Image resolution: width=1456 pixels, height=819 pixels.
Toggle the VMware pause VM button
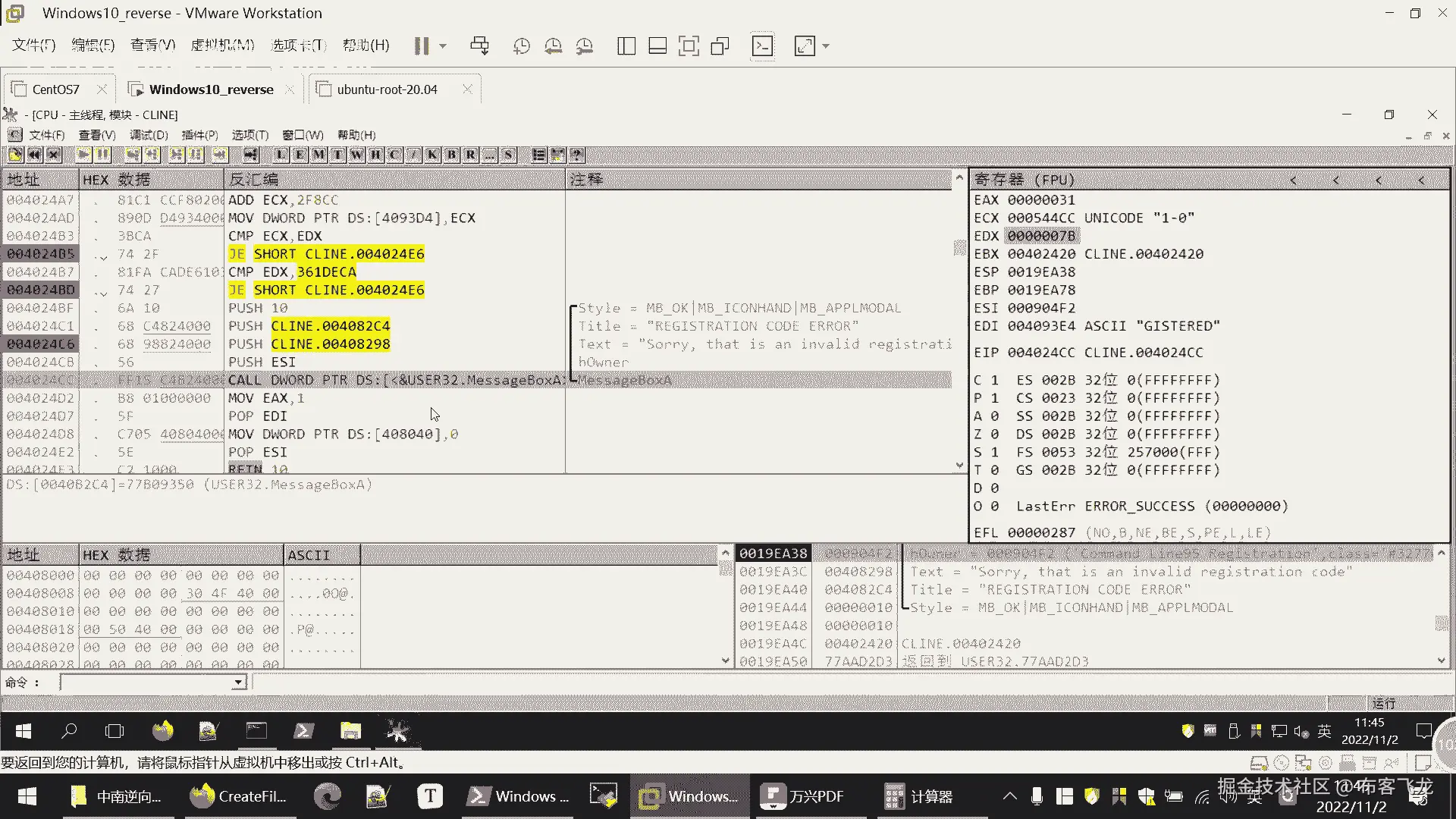[x=422, y=46]
